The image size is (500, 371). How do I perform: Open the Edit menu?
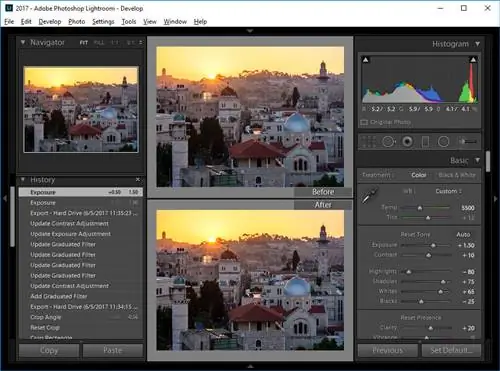[x=26, y=22]
